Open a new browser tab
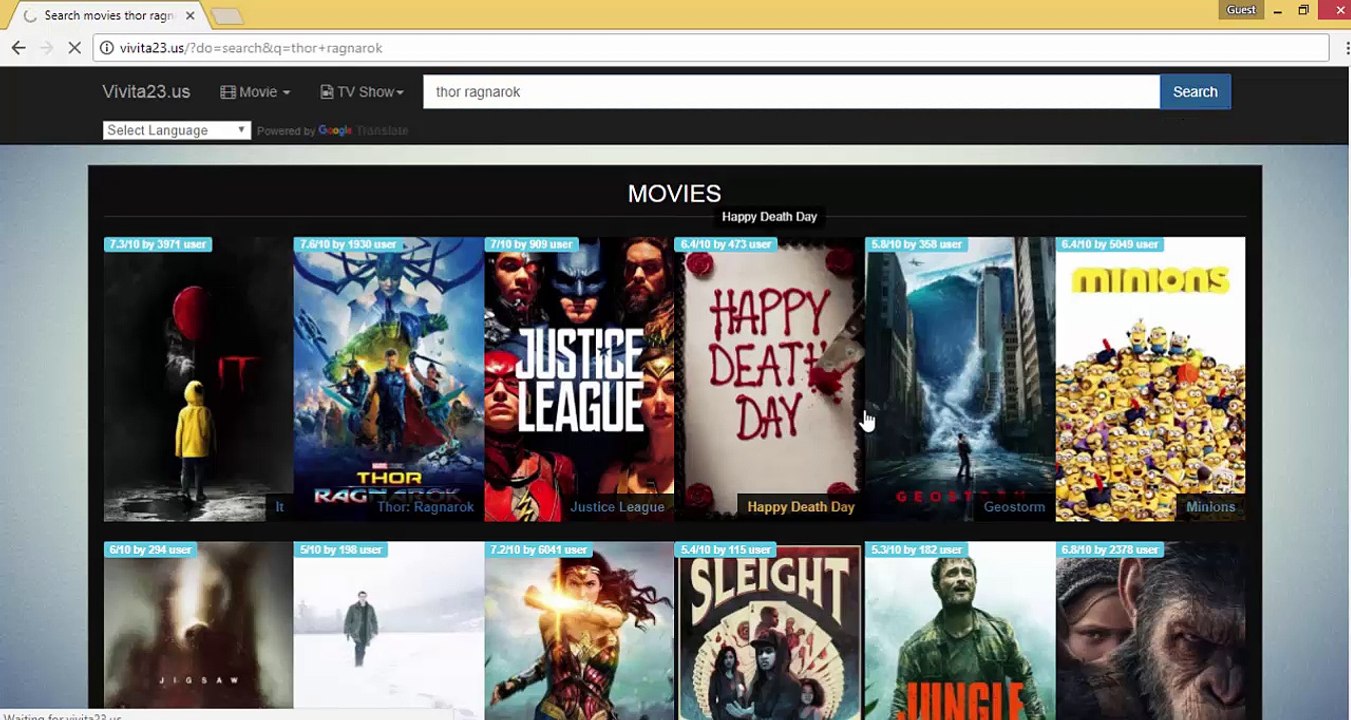Viewport: 1351px width, 720px height. click(227, 16)
